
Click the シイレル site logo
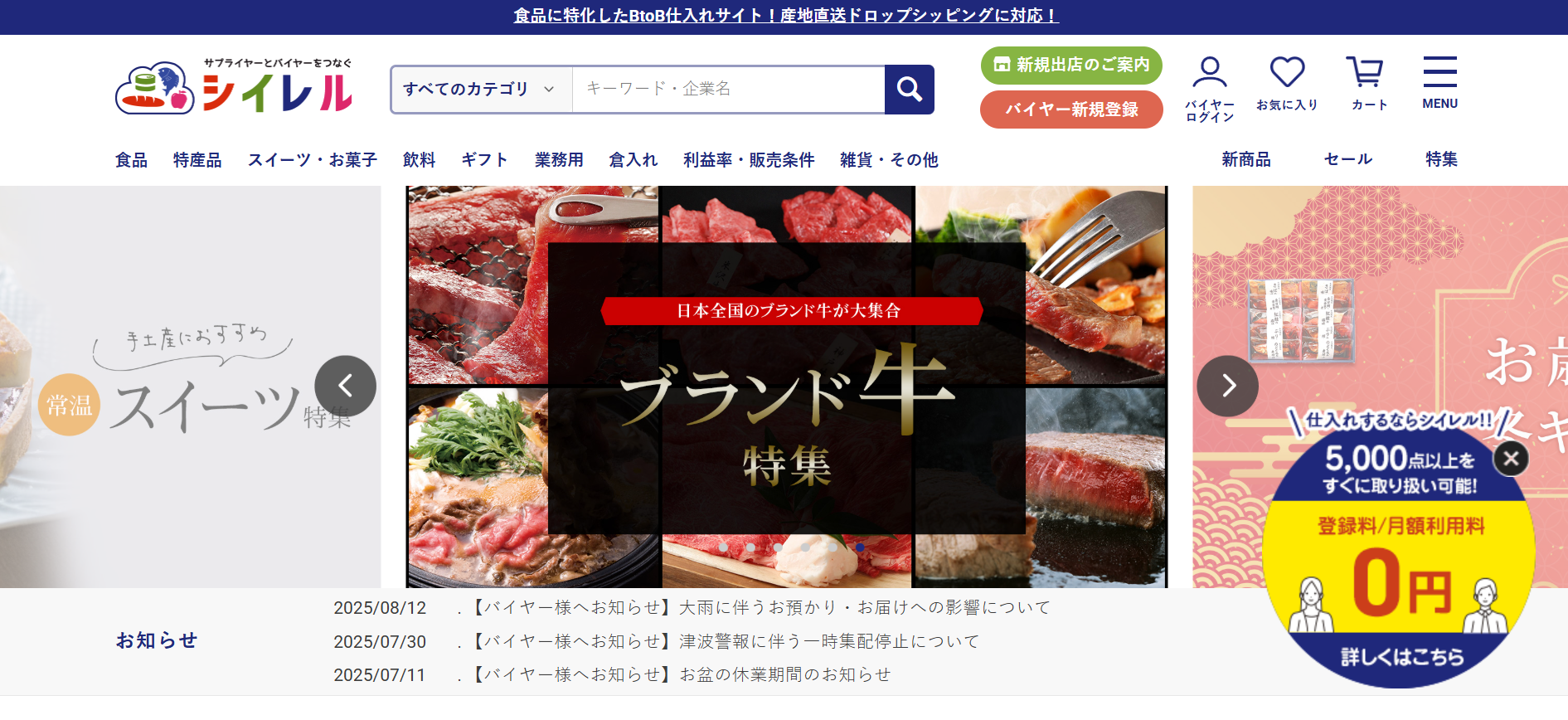click(x=235, y=87)
